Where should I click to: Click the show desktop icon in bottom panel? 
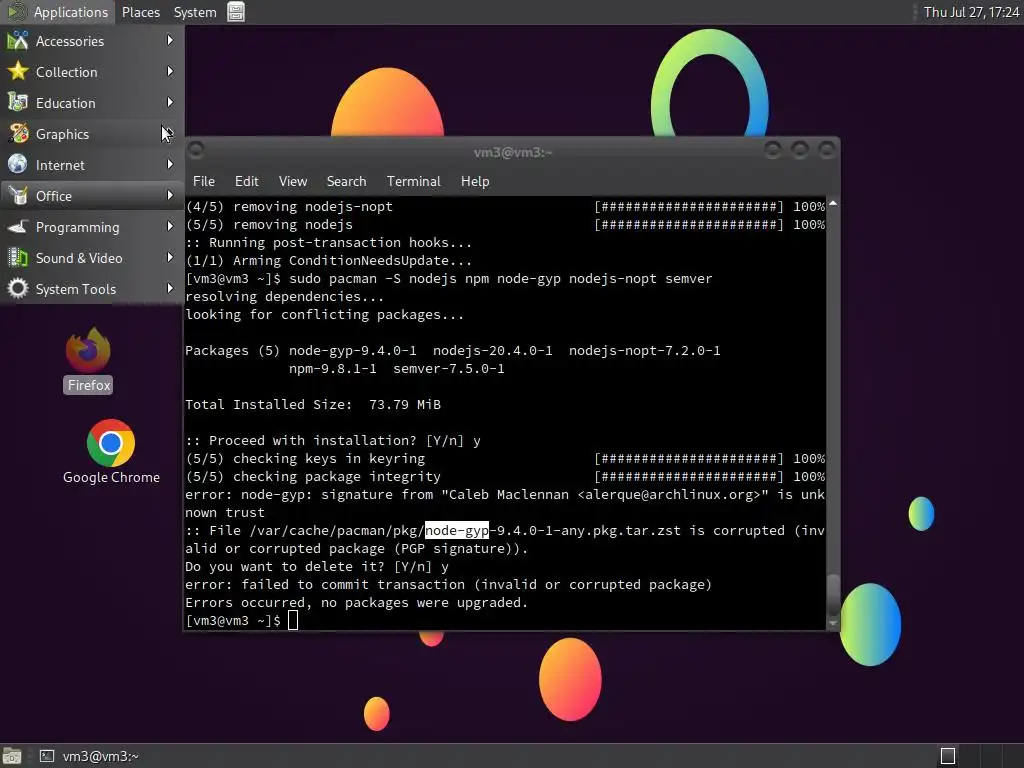[12, 756]
